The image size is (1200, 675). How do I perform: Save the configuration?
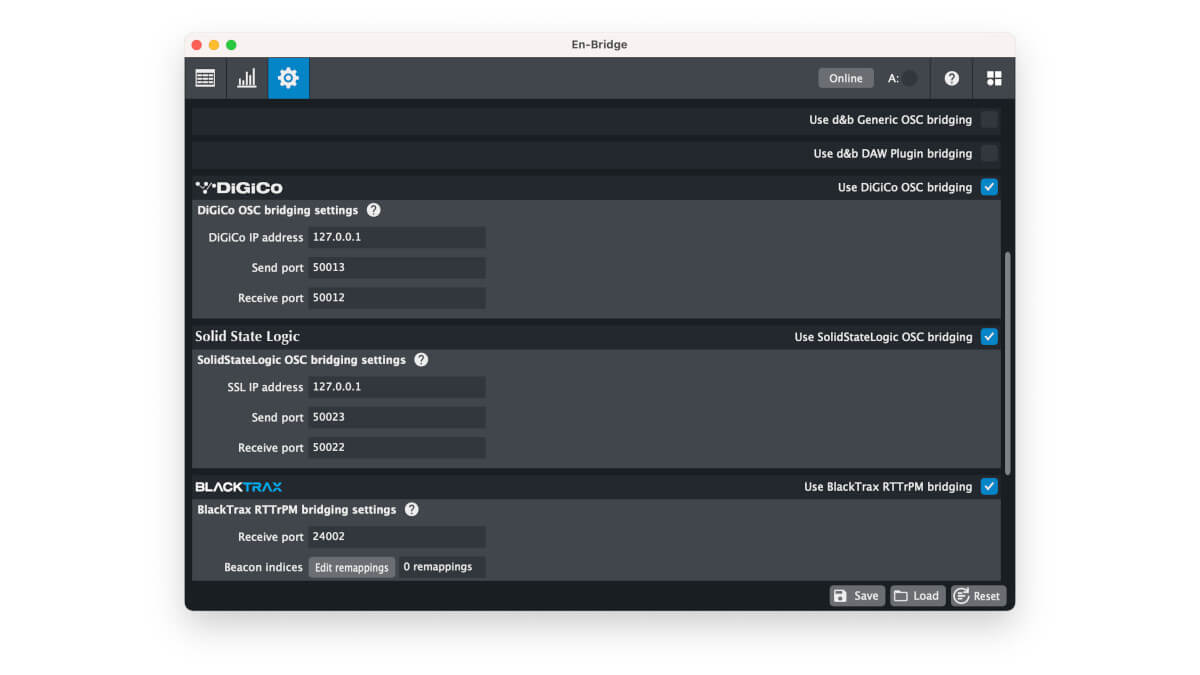857,596
